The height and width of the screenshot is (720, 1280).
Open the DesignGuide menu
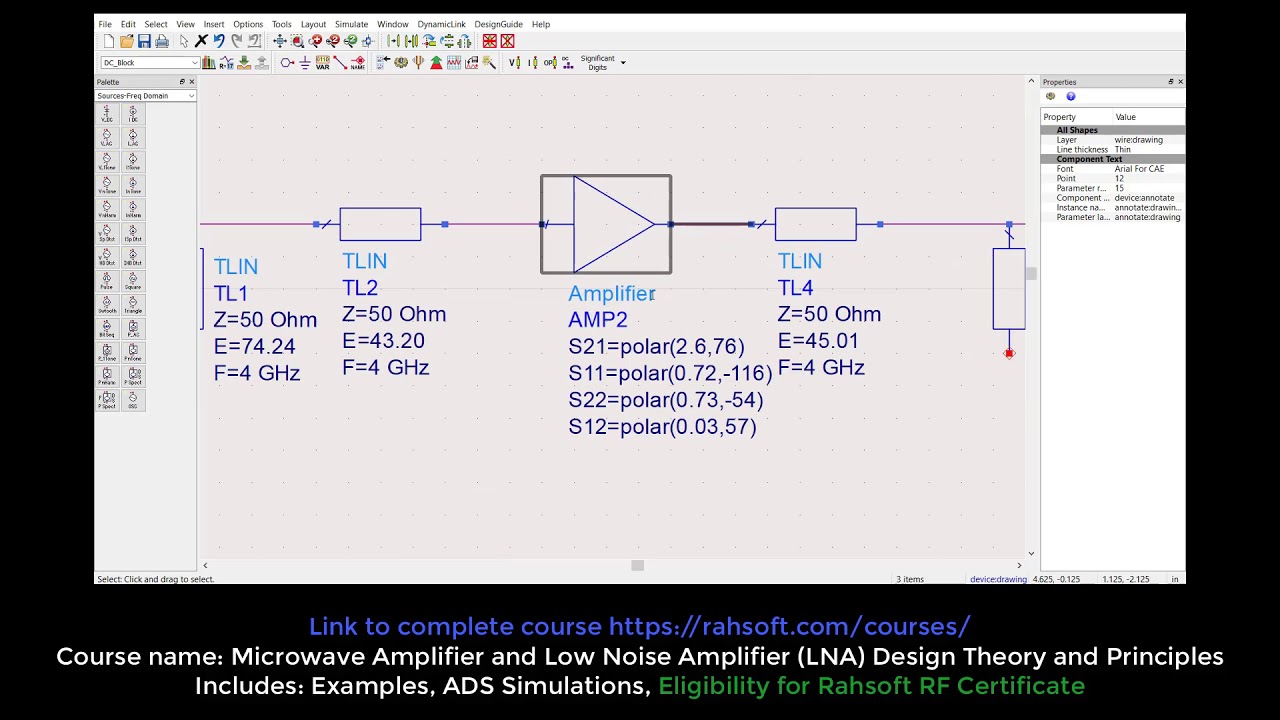pos(498,24)
